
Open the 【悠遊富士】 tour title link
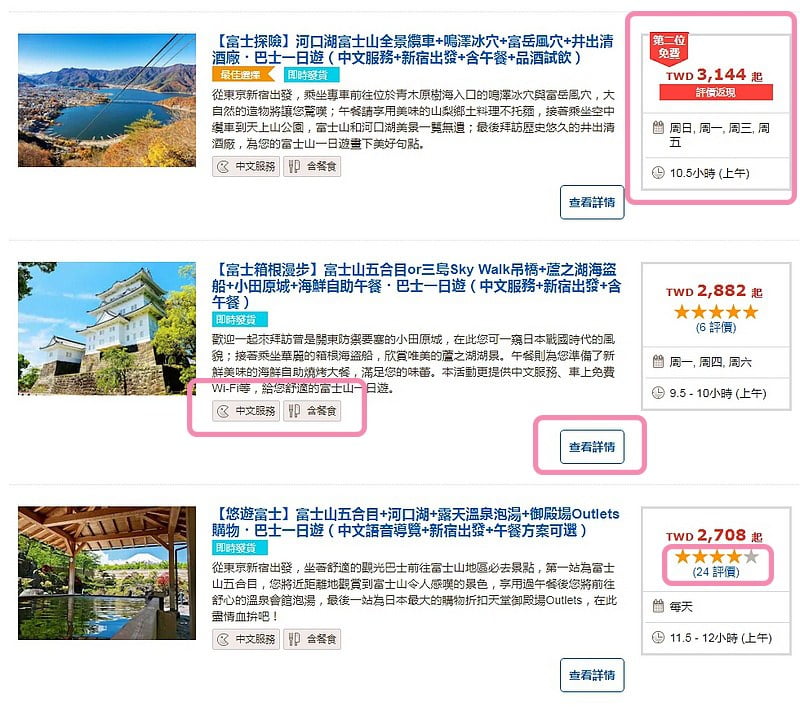(416, 522)
